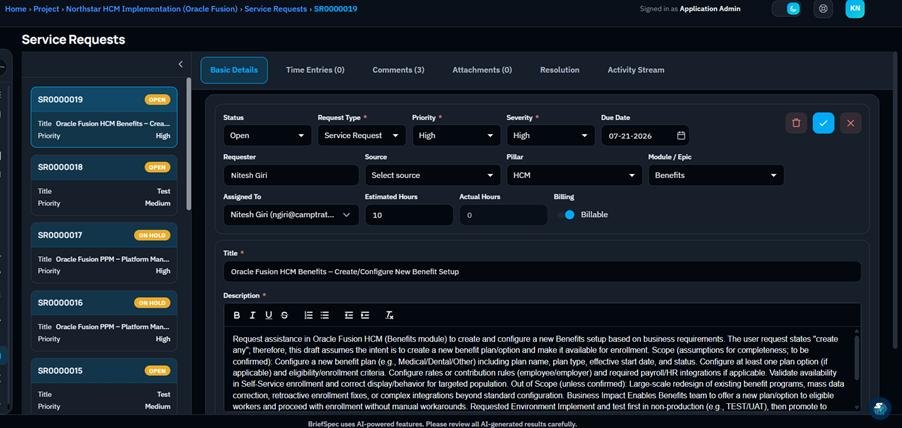
Task: Click the Actual Hours field
Action: pyautogui.click(x=503, y=215)
